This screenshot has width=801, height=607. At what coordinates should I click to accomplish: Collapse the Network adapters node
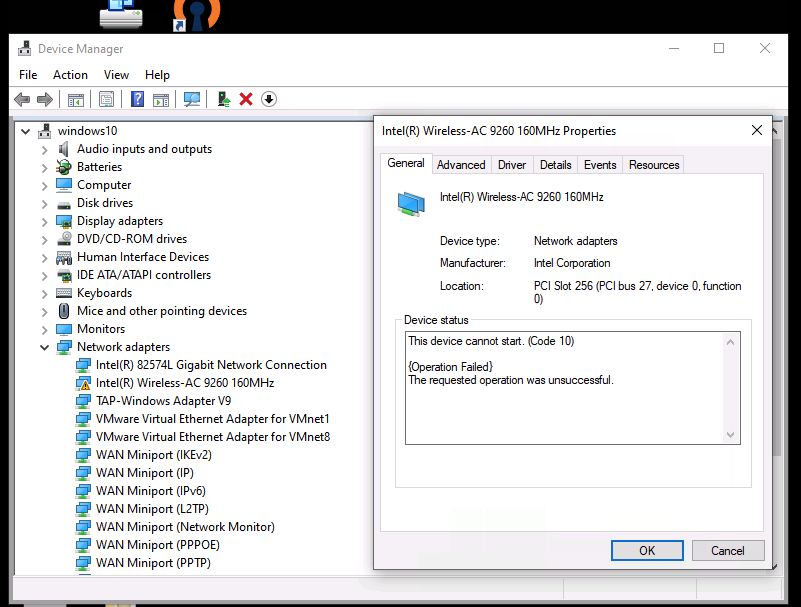point(44,347)
